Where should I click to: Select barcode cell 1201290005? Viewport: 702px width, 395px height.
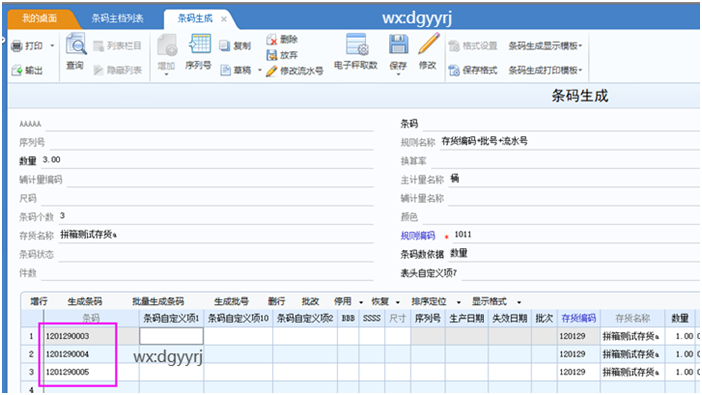coord(91,372)
